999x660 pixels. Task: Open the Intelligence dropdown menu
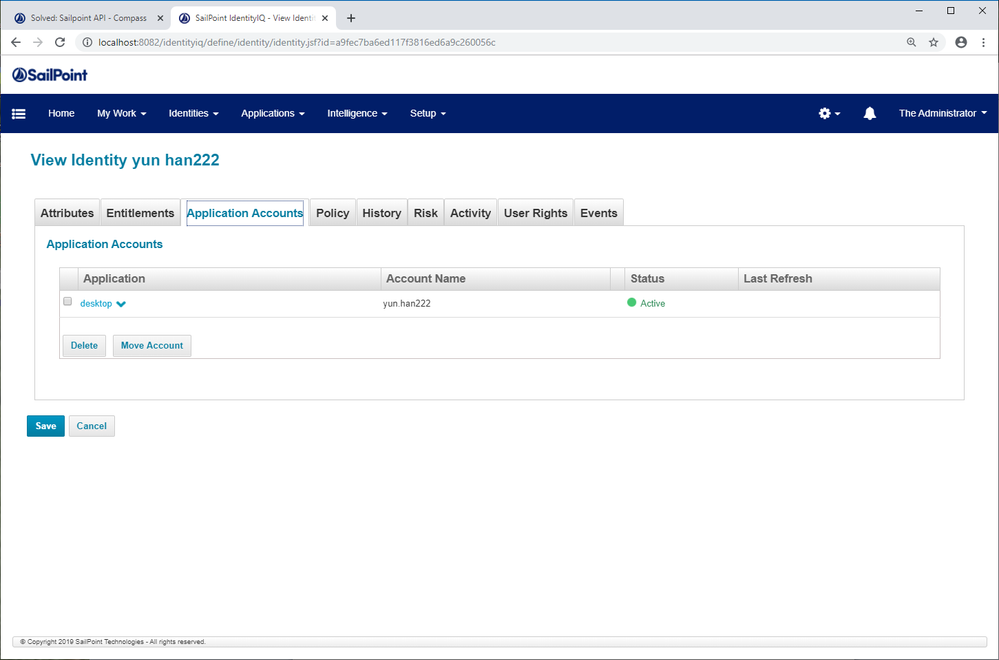click(x=357, y=114)
